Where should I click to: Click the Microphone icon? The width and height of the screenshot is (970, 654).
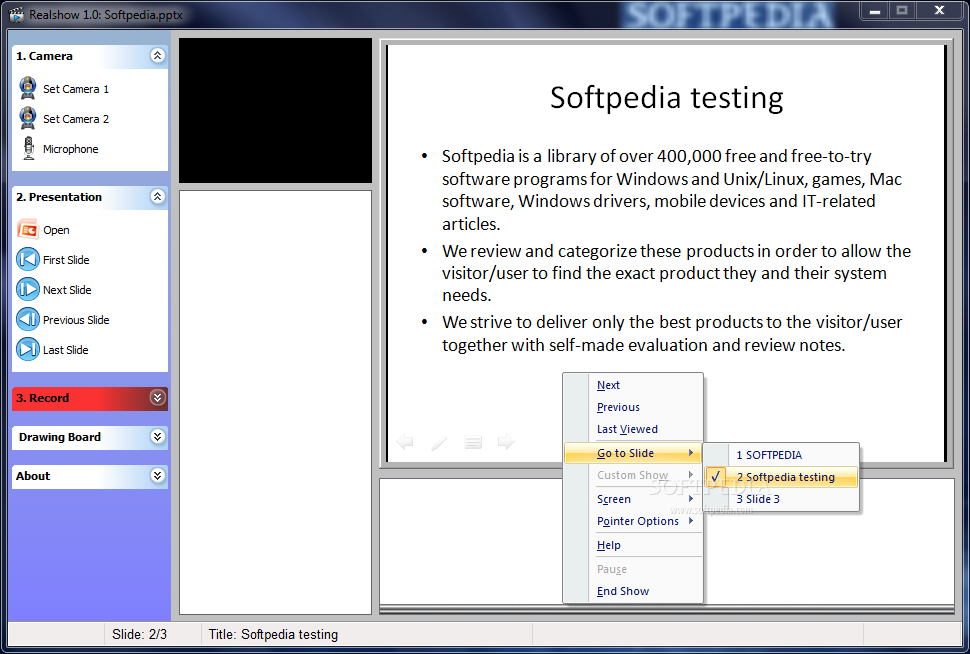coord(28,148)
